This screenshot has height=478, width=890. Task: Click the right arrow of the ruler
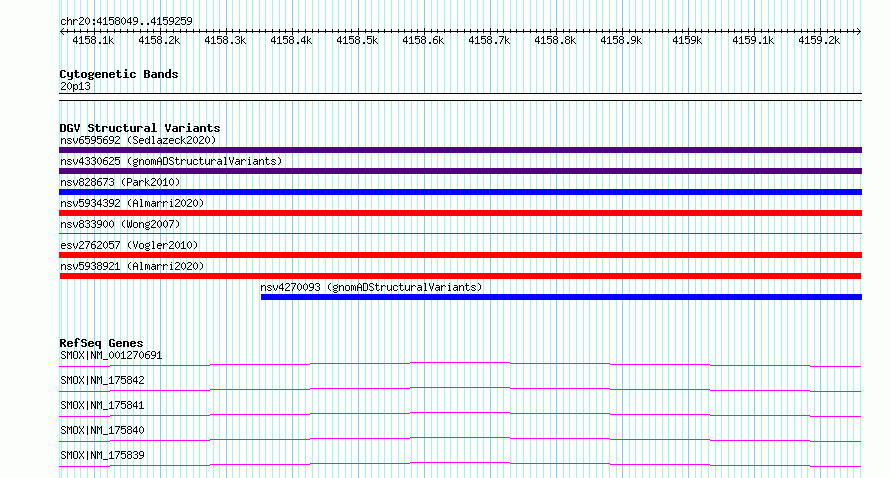click(859, 32)
